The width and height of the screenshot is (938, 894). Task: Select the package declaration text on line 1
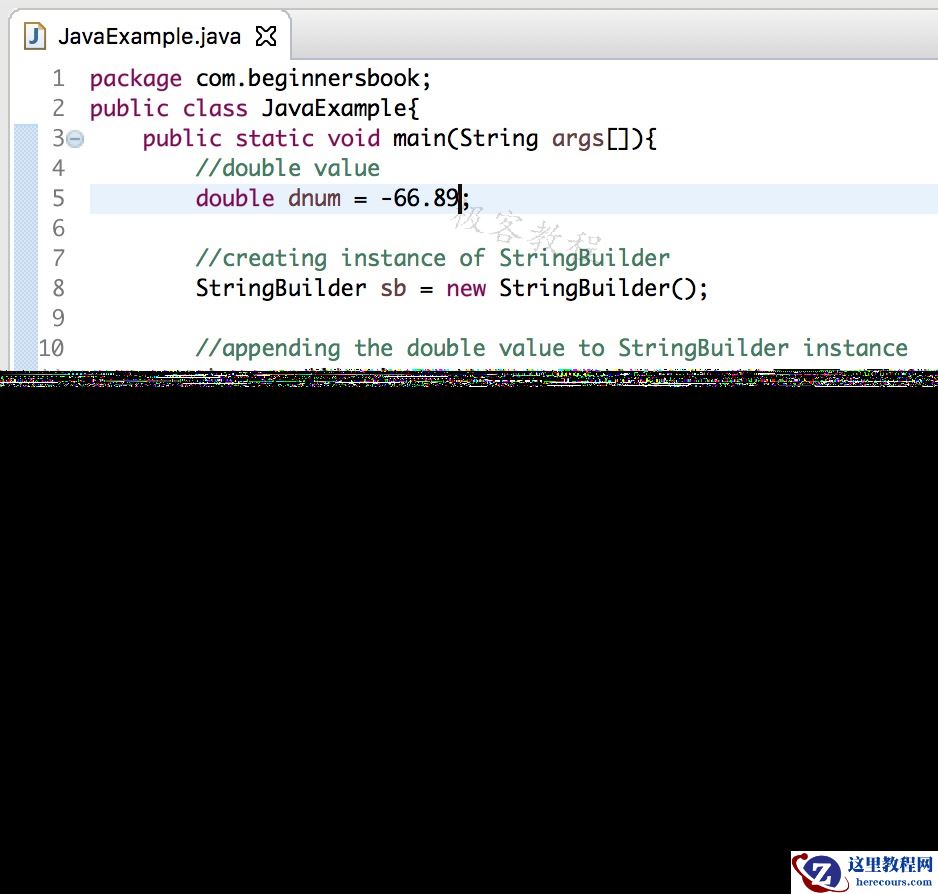[260, 78]
